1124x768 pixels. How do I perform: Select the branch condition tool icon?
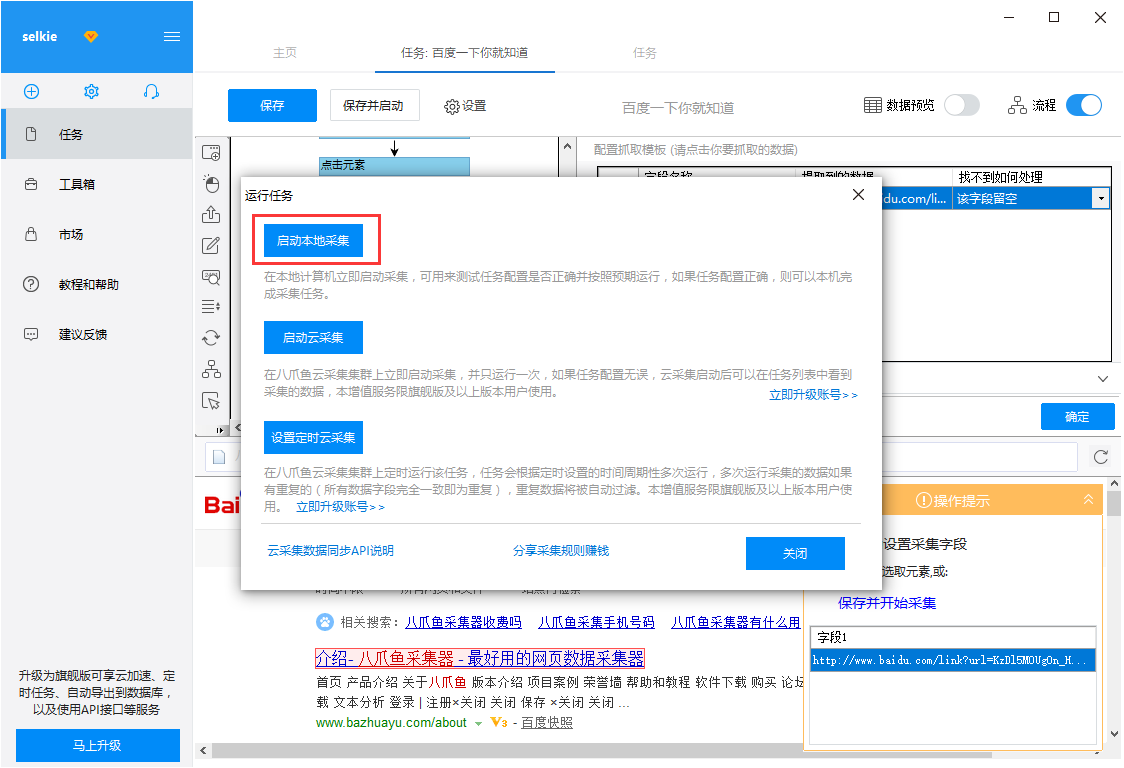[211, 369]
